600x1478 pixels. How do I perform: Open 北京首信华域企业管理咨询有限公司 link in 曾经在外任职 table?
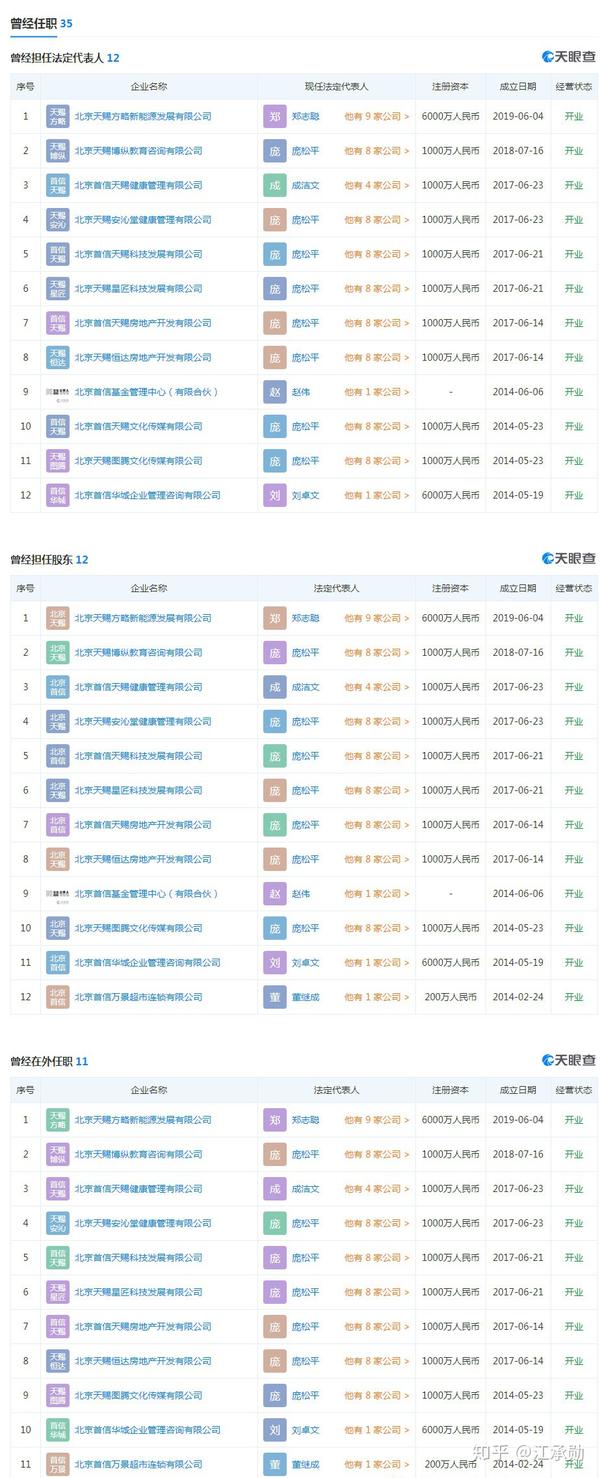(x=147, y=1430)
